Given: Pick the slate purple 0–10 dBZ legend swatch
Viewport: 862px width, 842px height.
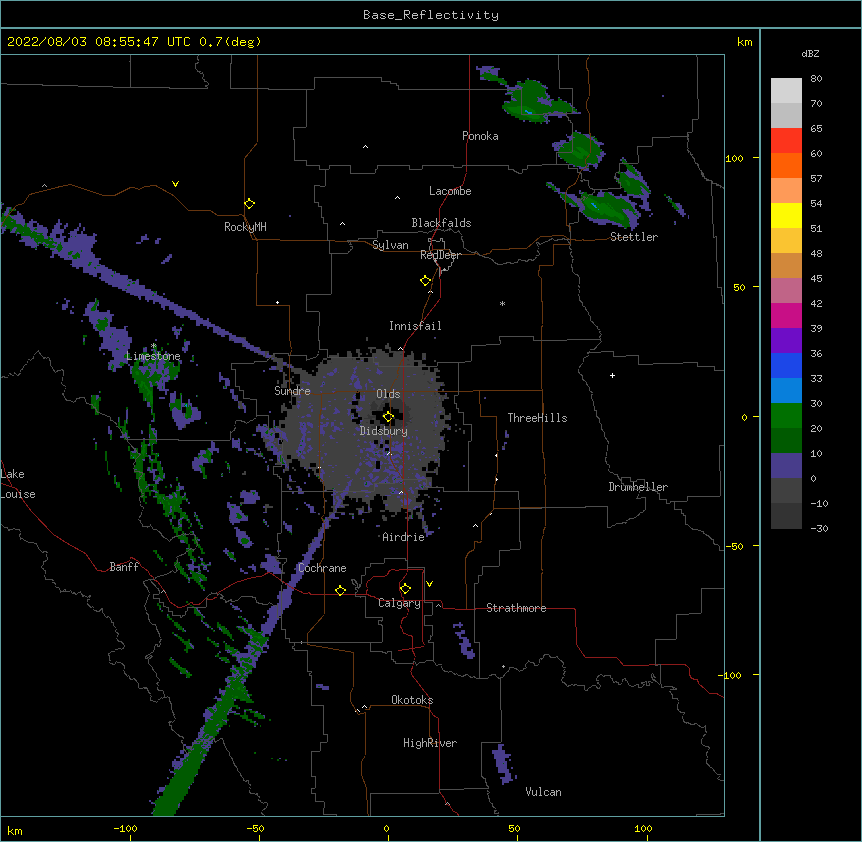Looking at the screenshot, I should (786, 466).
